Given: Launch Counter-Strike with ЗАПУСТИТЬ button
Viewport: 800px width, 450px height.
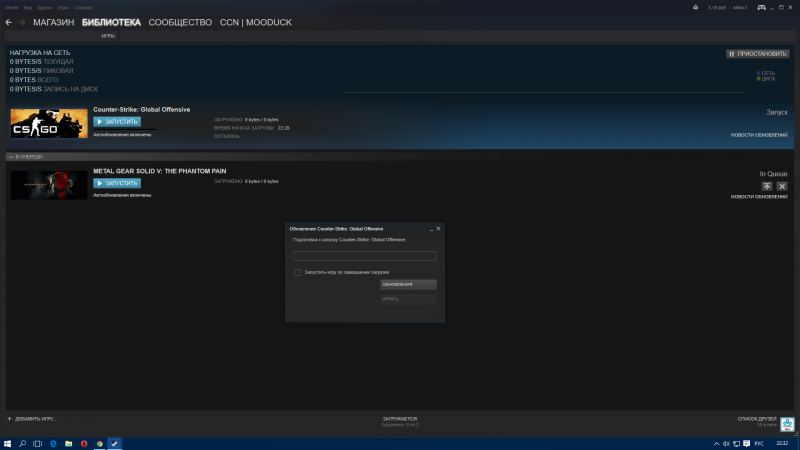Looking at the screenshot, I should (x=117, y=121).
